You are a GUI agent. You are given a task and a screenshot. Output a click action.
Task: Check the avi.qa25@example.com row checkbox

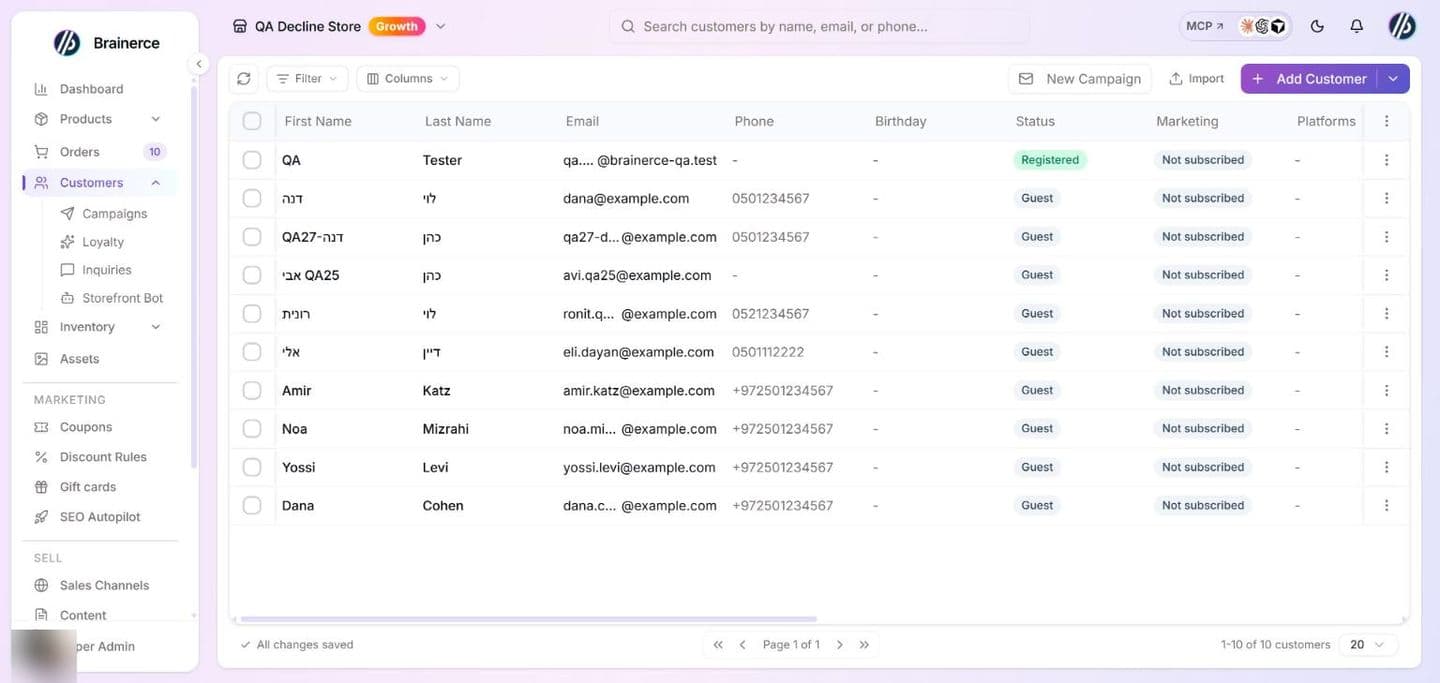click(x=252, y=275)
